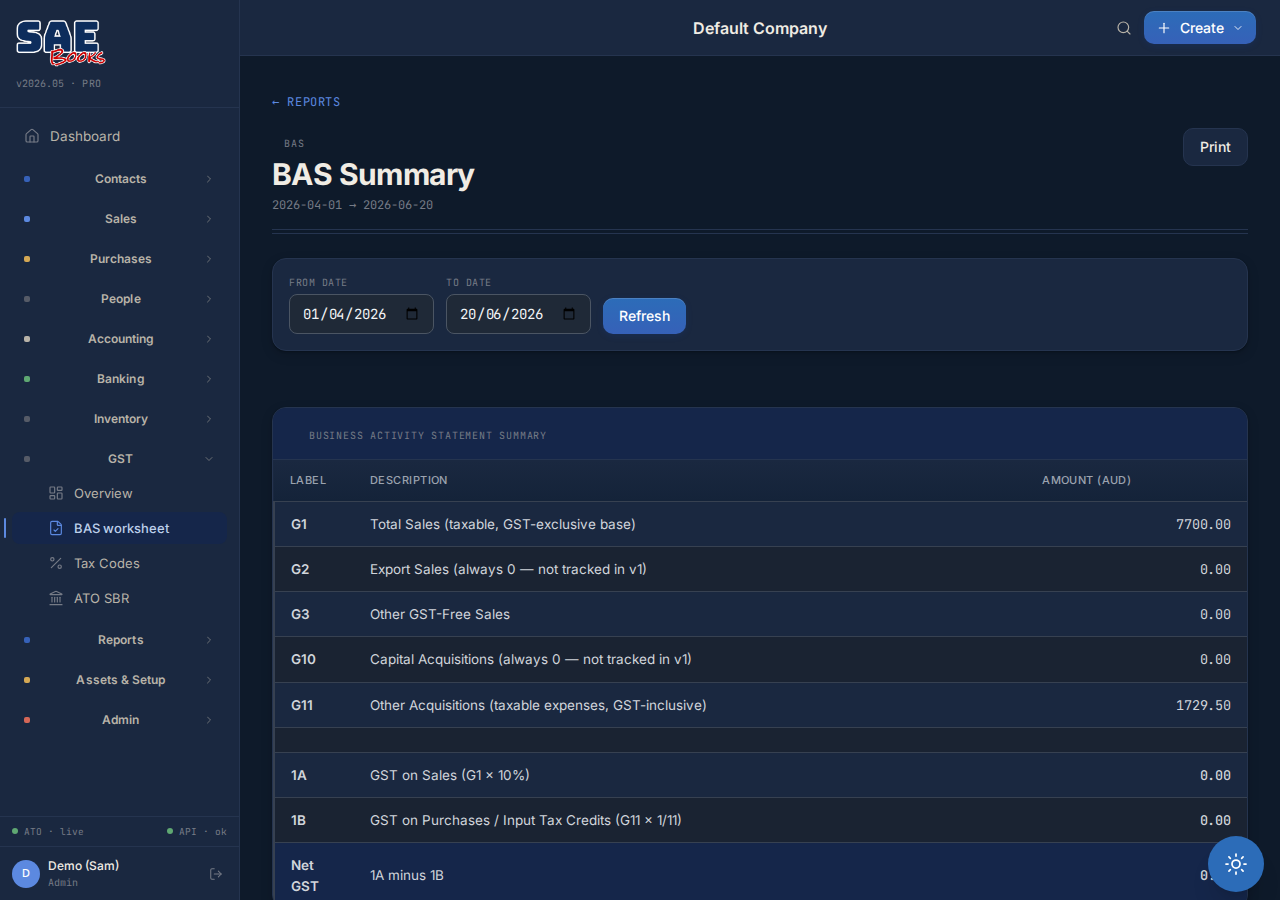Expand the Banking menu section
The image size is (1280, 900).
tap(120, 379)
